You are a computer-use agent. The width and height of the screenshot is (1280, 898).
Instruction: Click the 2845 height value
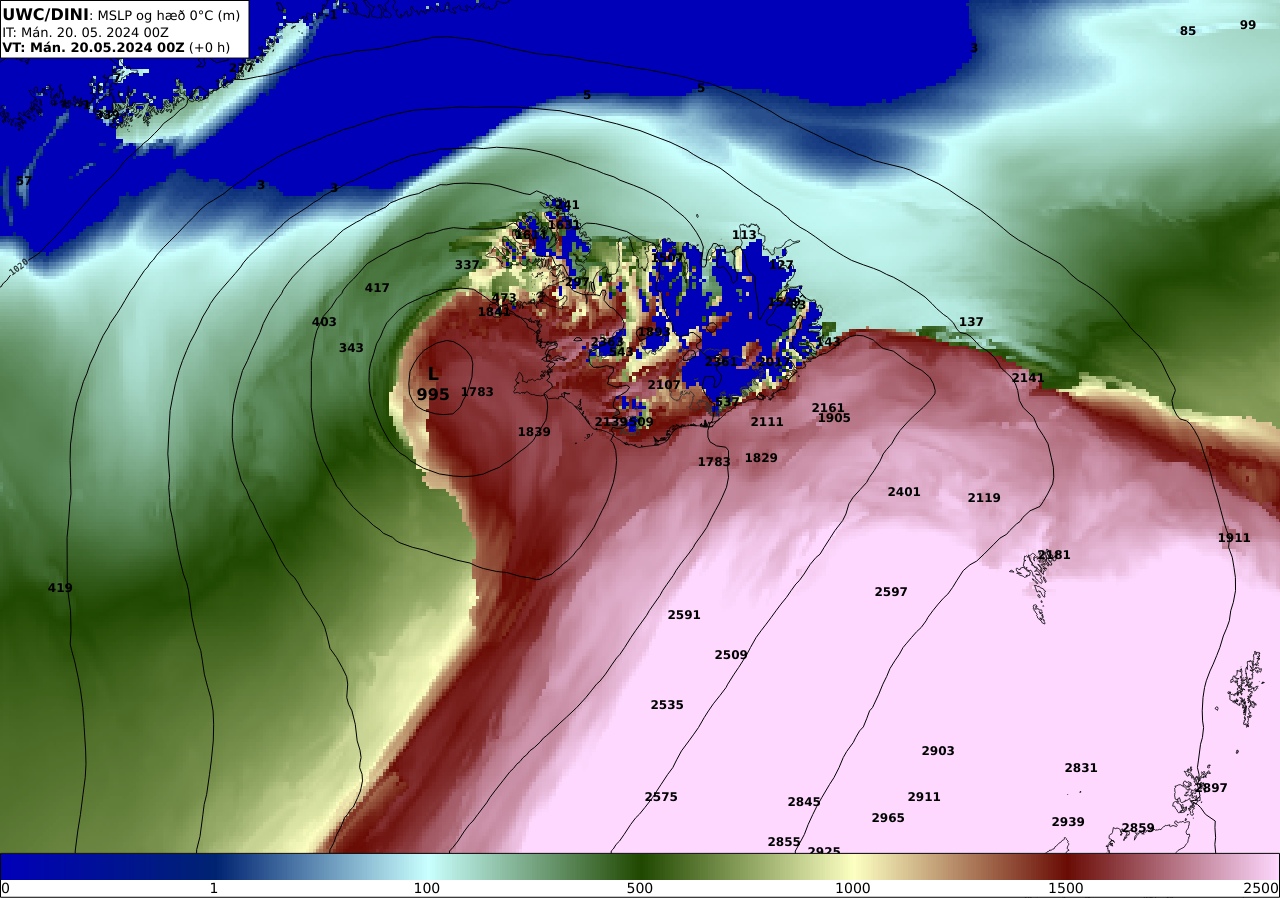coord(804,802)
